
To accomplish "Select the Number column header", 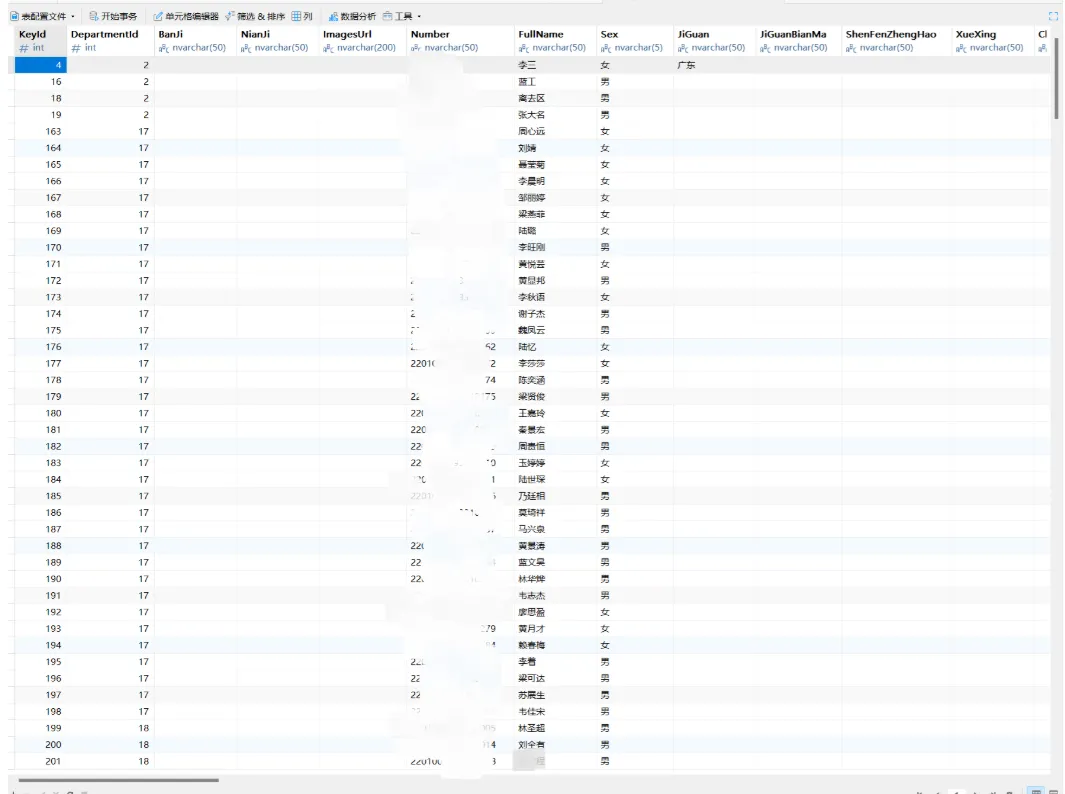I will [461, 41].
